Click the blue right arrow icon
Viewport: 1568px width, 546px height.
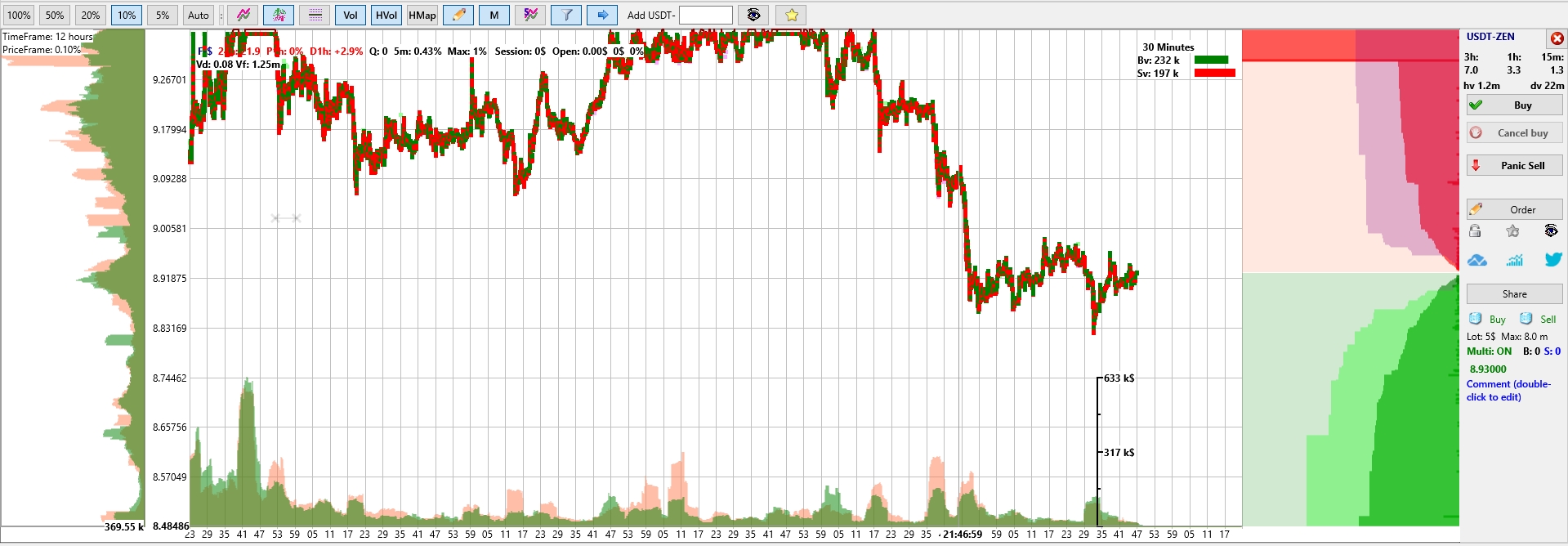coord(602,15)
